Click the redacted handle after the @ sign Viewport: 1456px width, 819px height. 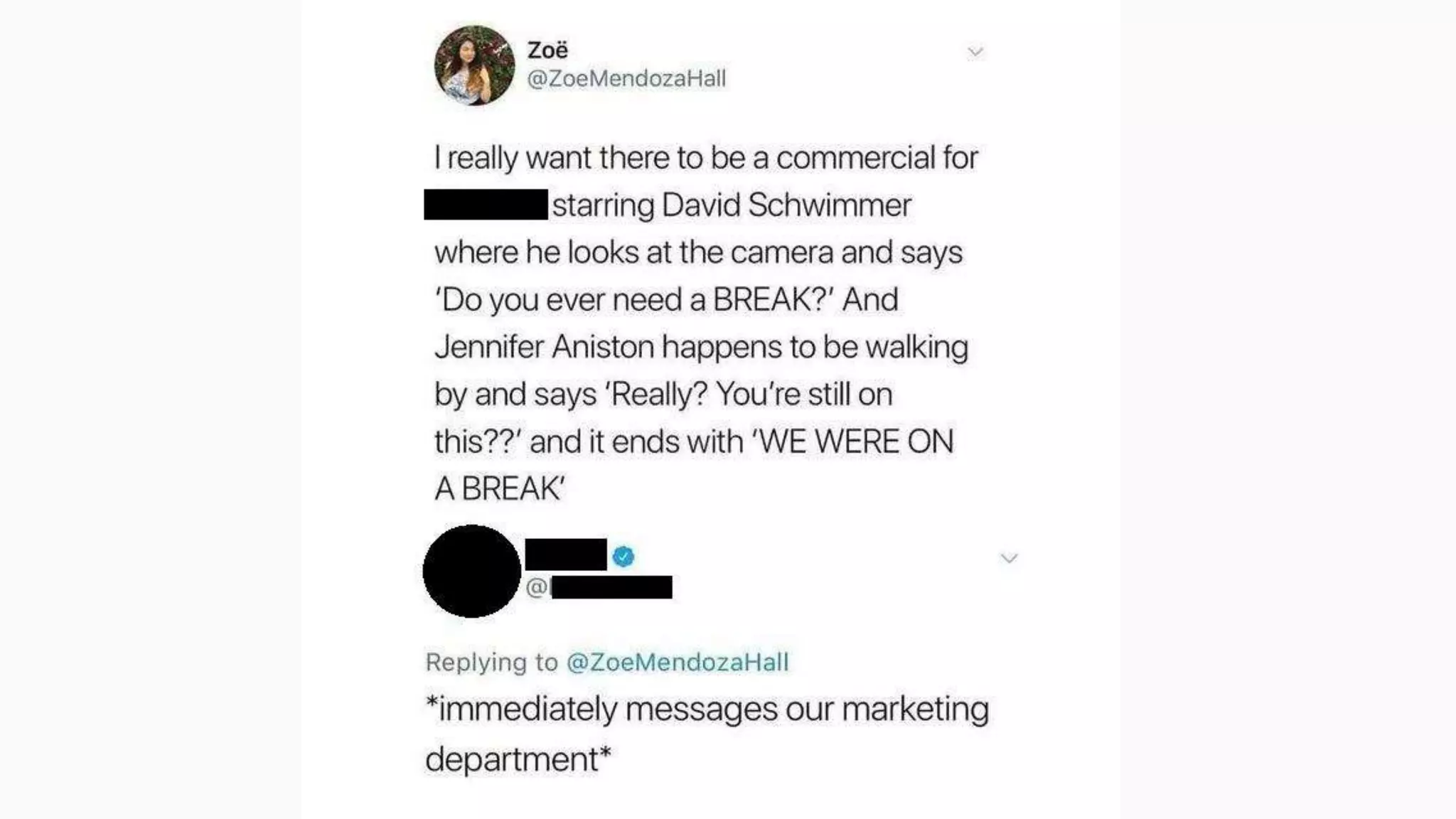(611, 587)
